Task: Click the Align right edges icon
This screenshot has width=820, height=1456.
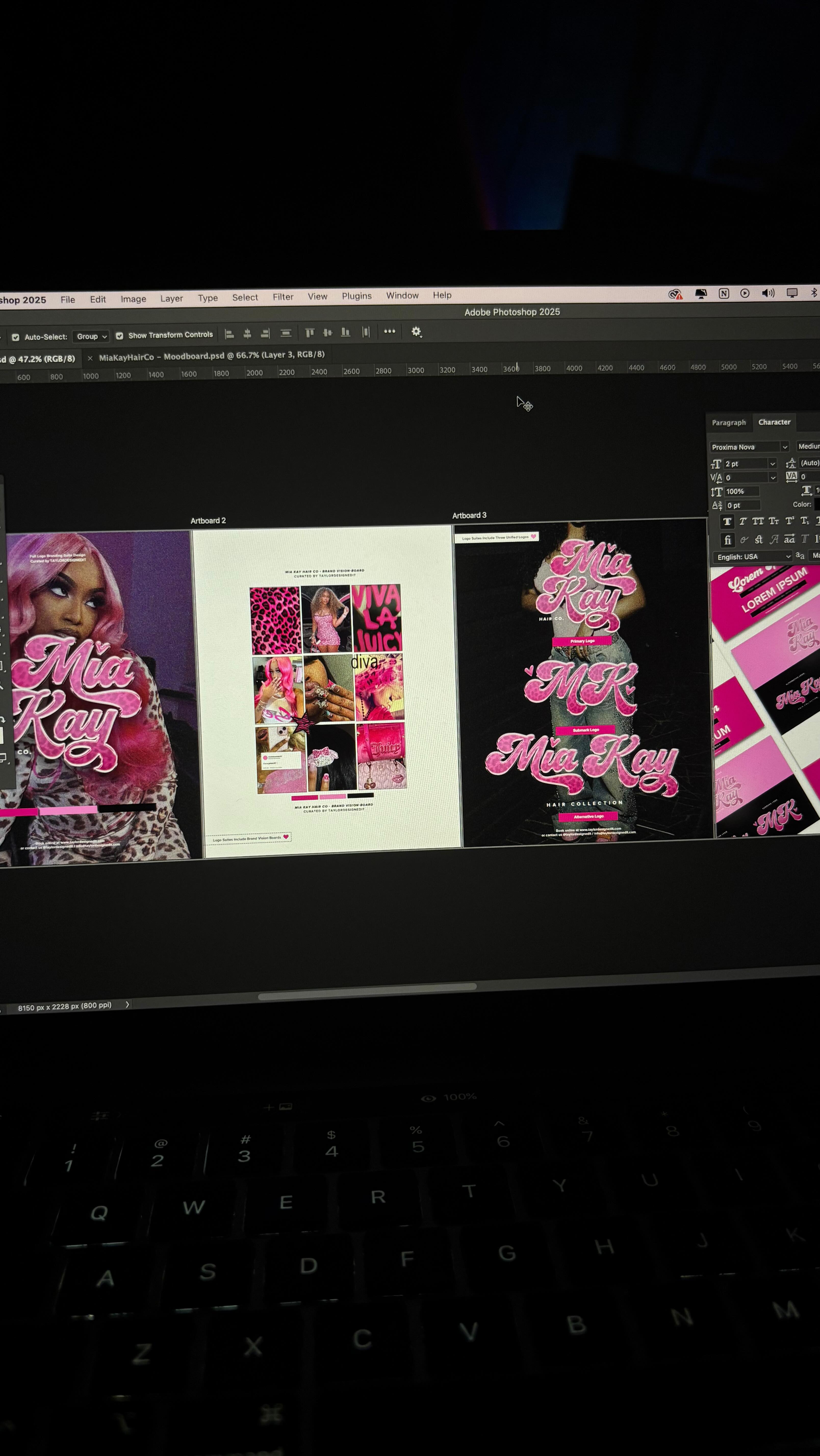Action: (265, 333)
